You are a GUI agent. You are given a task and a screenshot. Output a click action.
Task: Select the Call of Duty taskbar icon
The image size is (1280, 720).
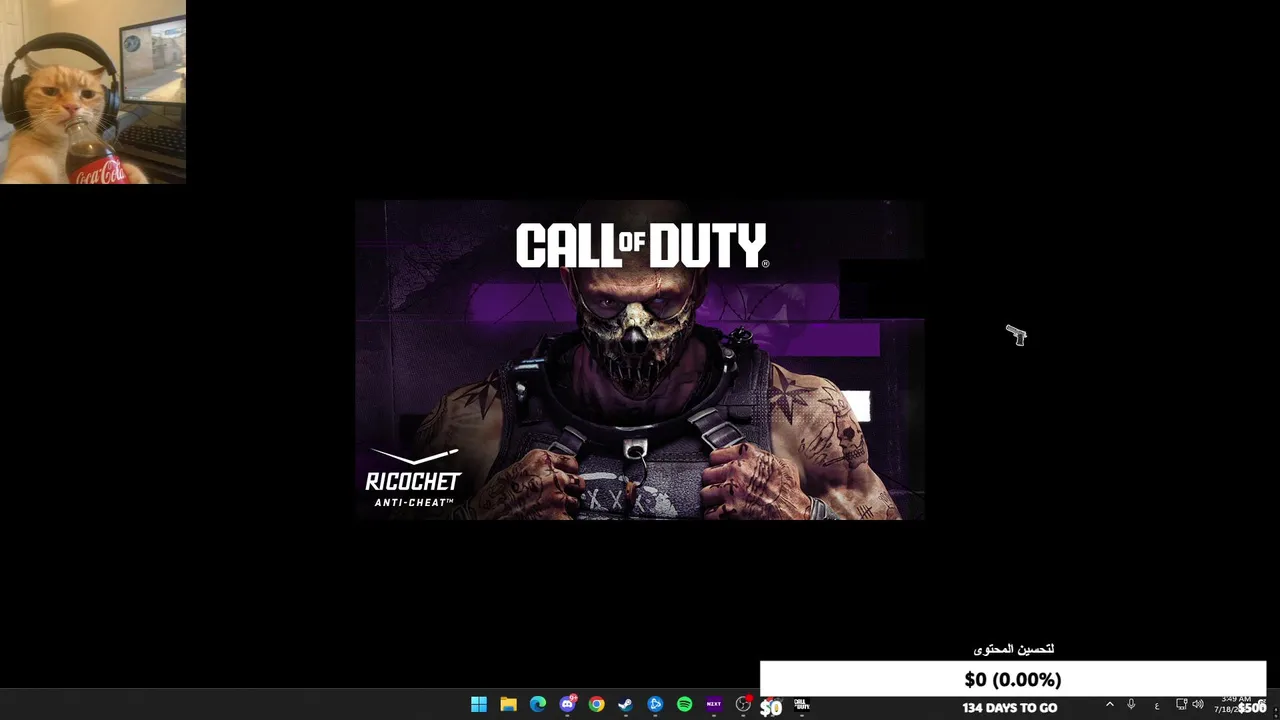pos(801,704)
